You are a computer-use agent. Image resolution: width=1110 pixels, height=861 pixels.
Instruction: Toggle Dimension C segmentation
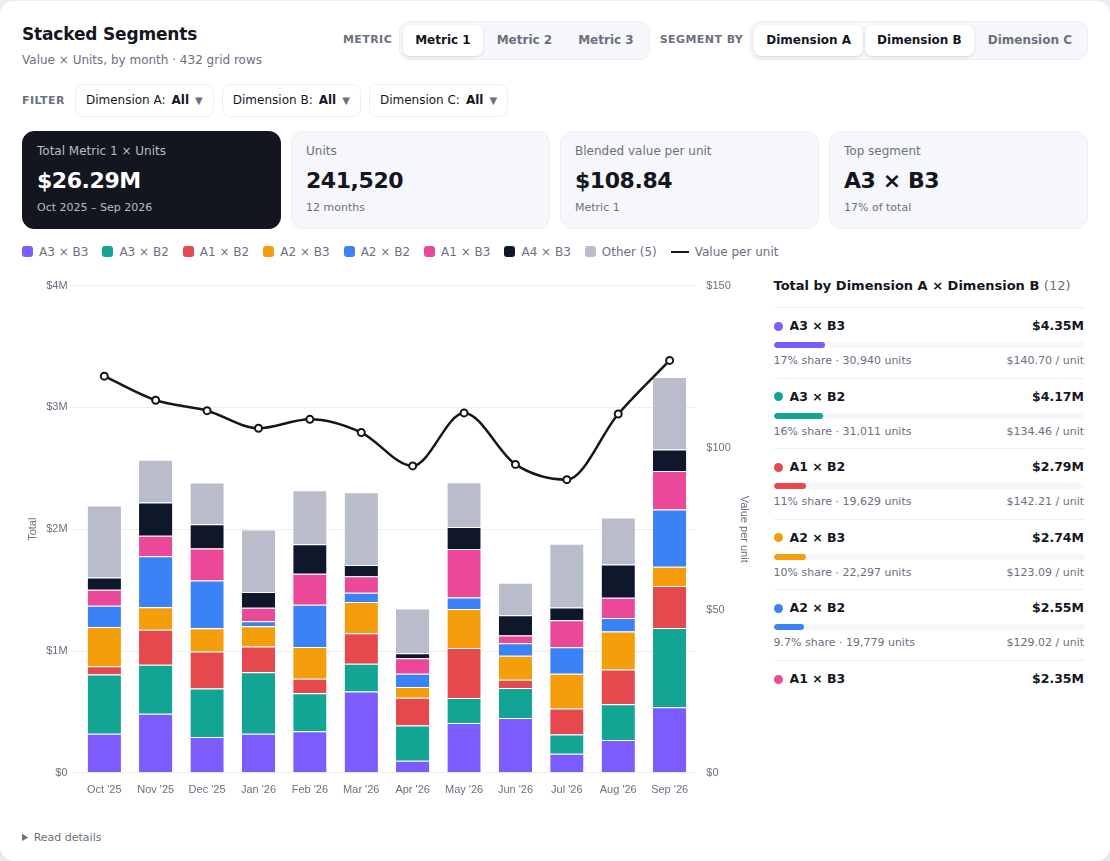[1029, 40]
